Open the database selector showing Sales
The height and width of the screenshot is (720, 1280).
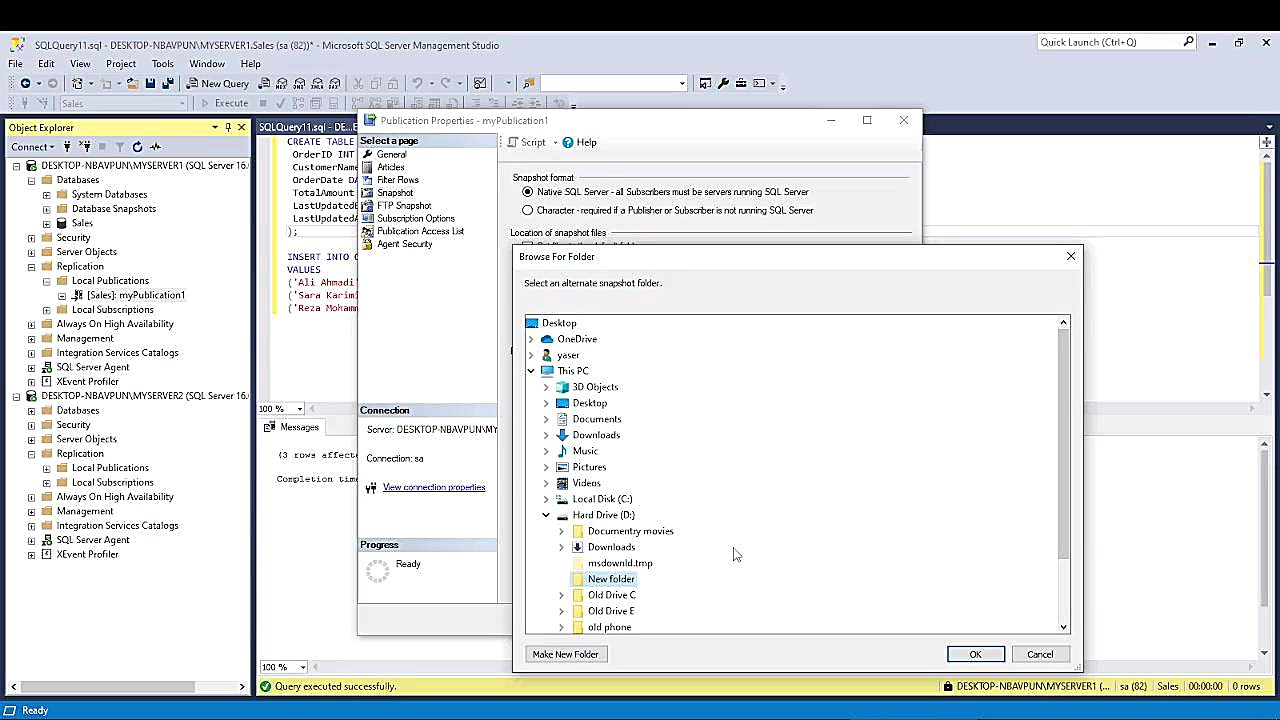click(123, 103)
